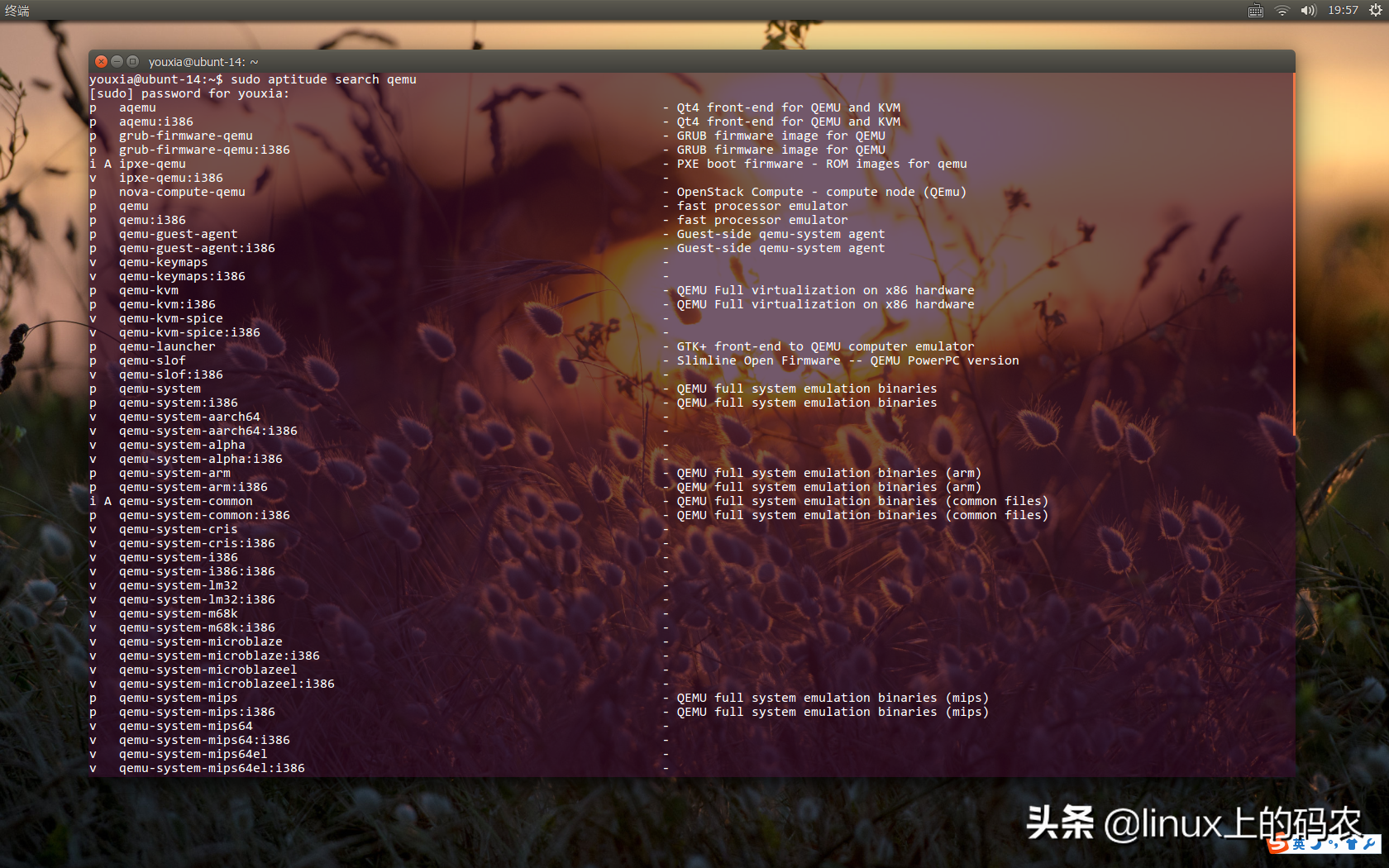1389x868 pixels.
Task: Click Slimline Open Firmware -- QEMU PowerPC version
Action: click(847, 360)
